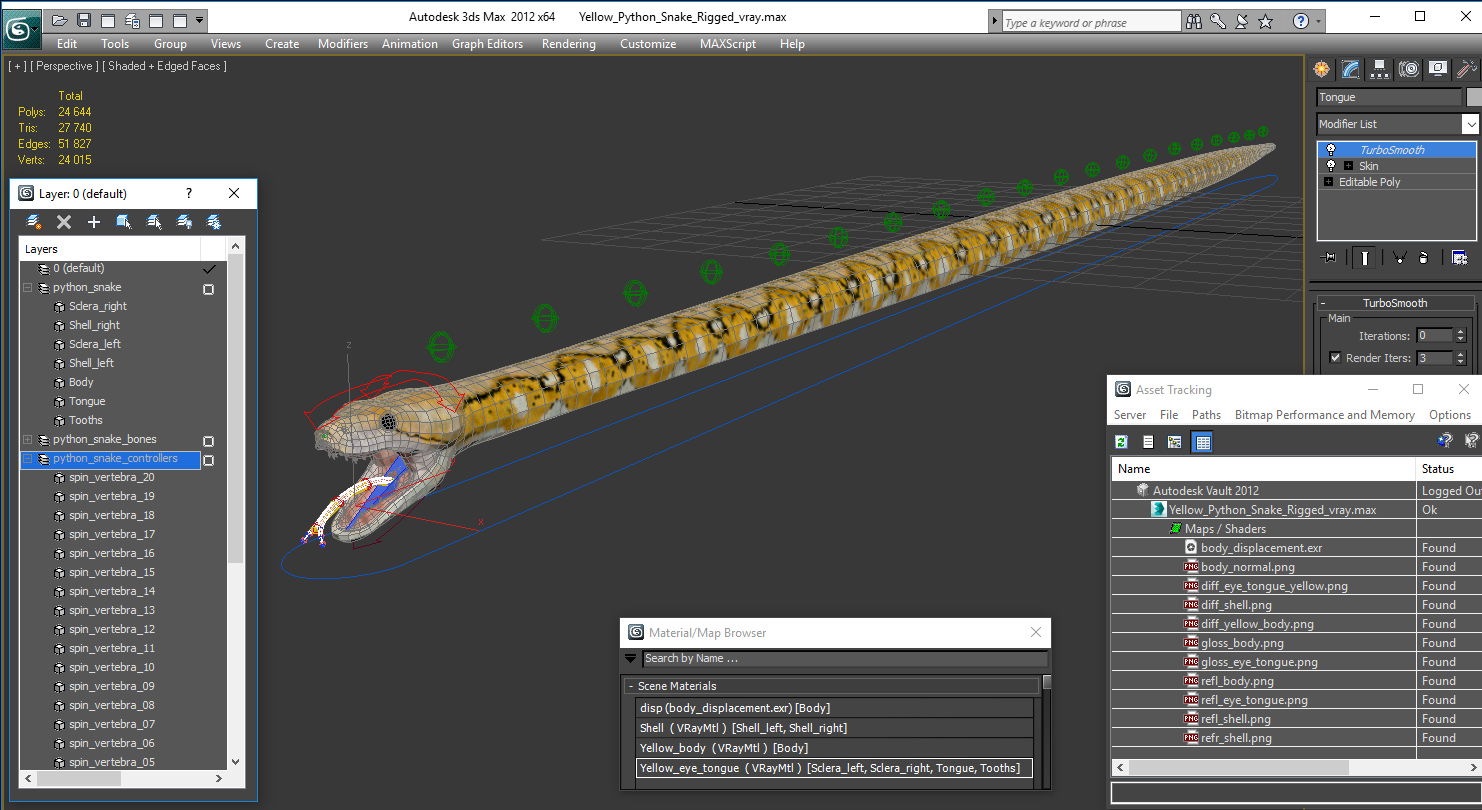Click the Open File folder icon in quick access toolbar
The width and height of the screenshot is (1482, 810).
point(60,20)
